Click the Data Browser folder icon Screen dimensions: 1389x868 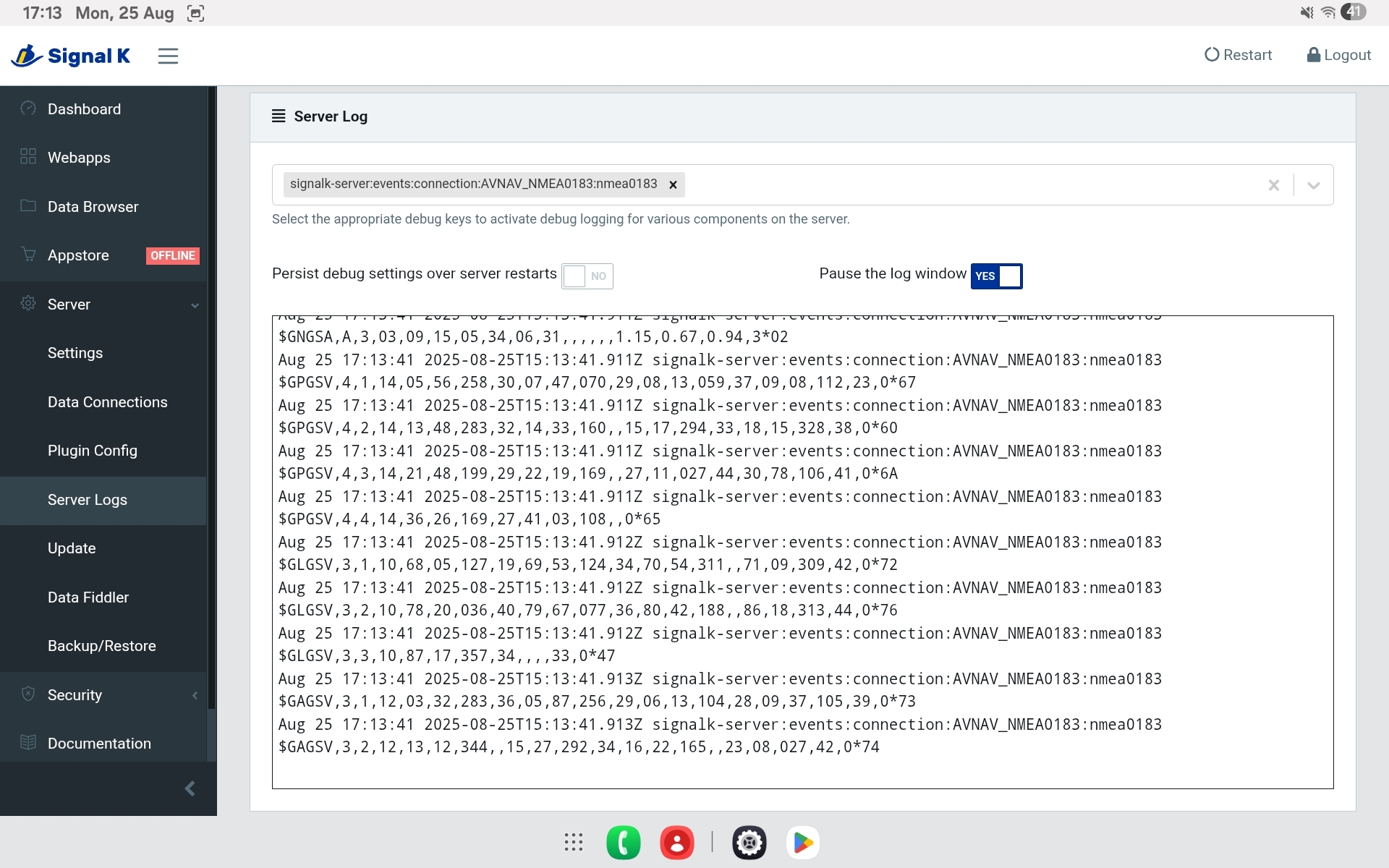(28, 206)
